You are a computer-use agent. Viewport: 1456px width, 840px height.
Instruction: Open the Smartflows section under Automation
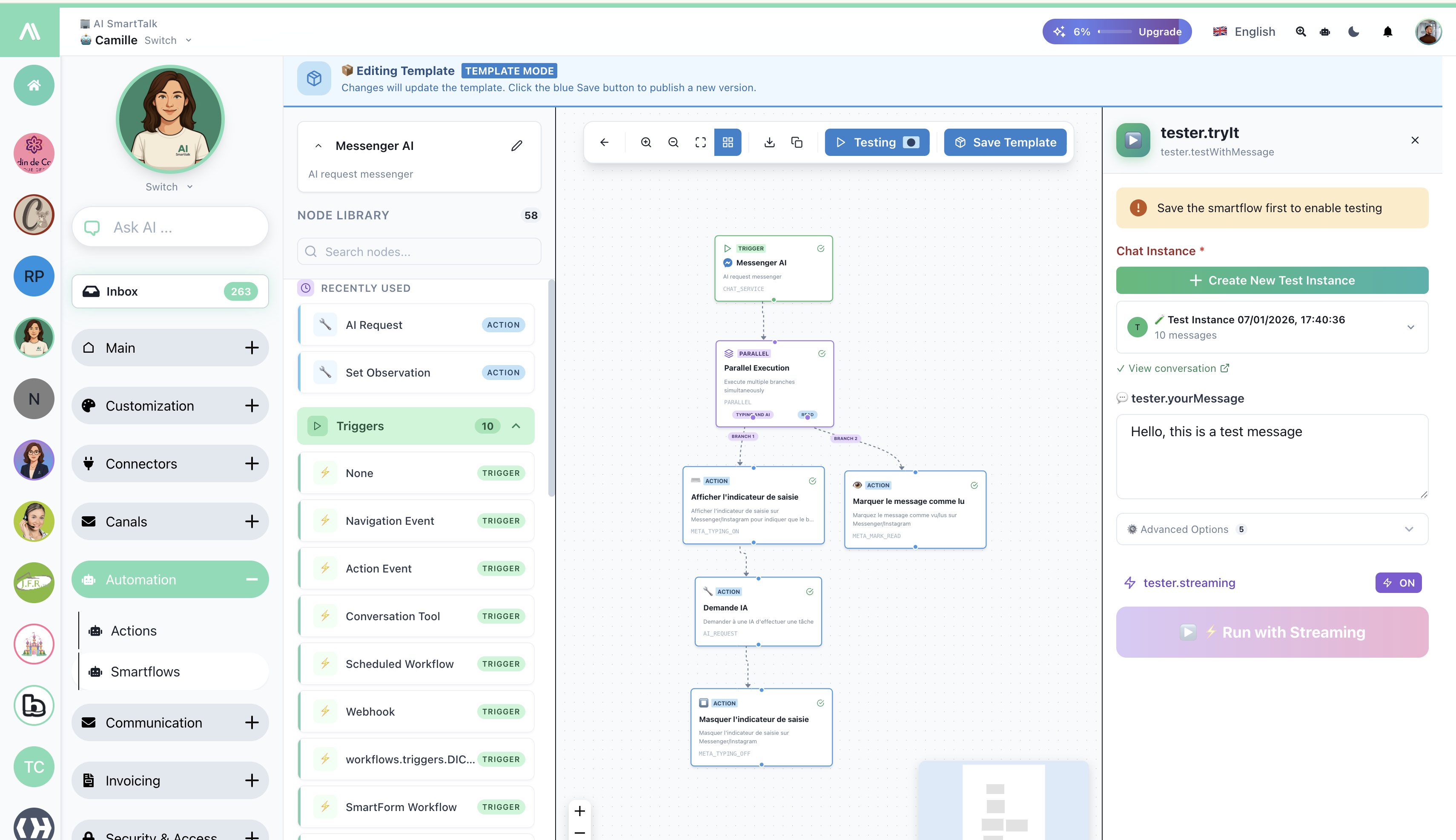145,671
